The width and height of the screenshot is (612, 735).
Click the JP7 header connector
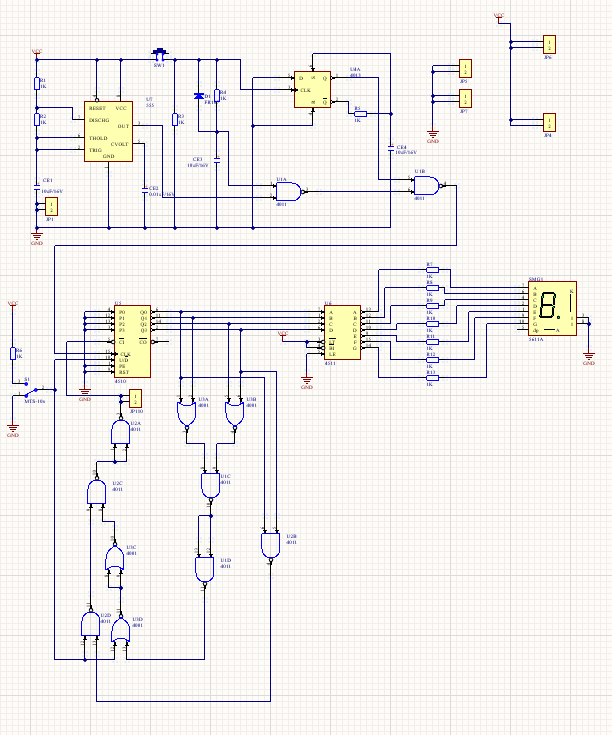click(465, 98)
